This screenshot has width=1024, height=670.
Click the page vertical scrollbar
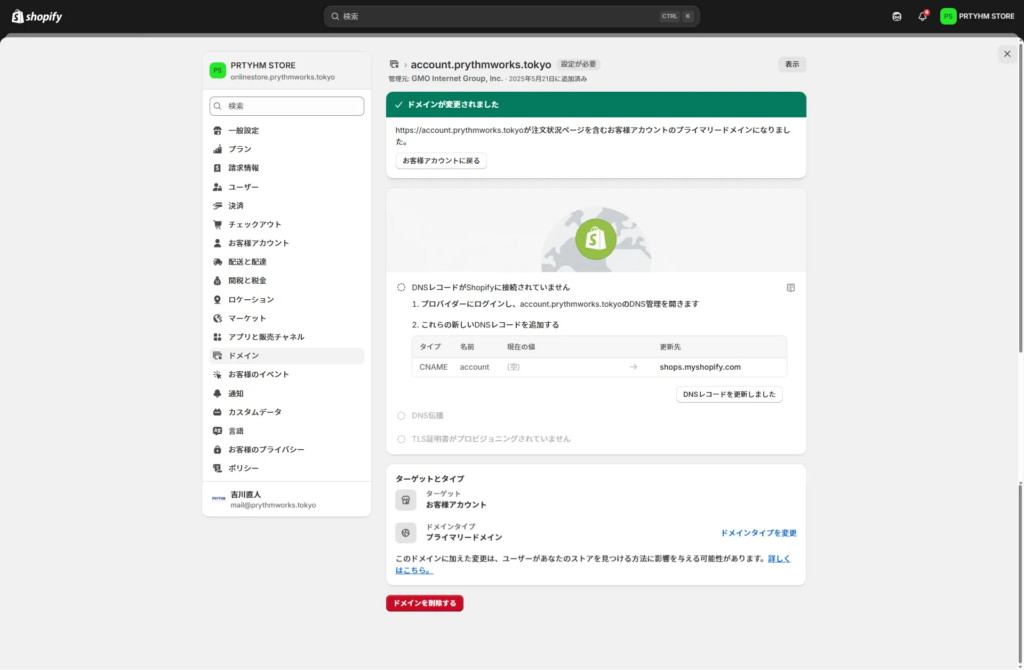tap(1019, 196)
